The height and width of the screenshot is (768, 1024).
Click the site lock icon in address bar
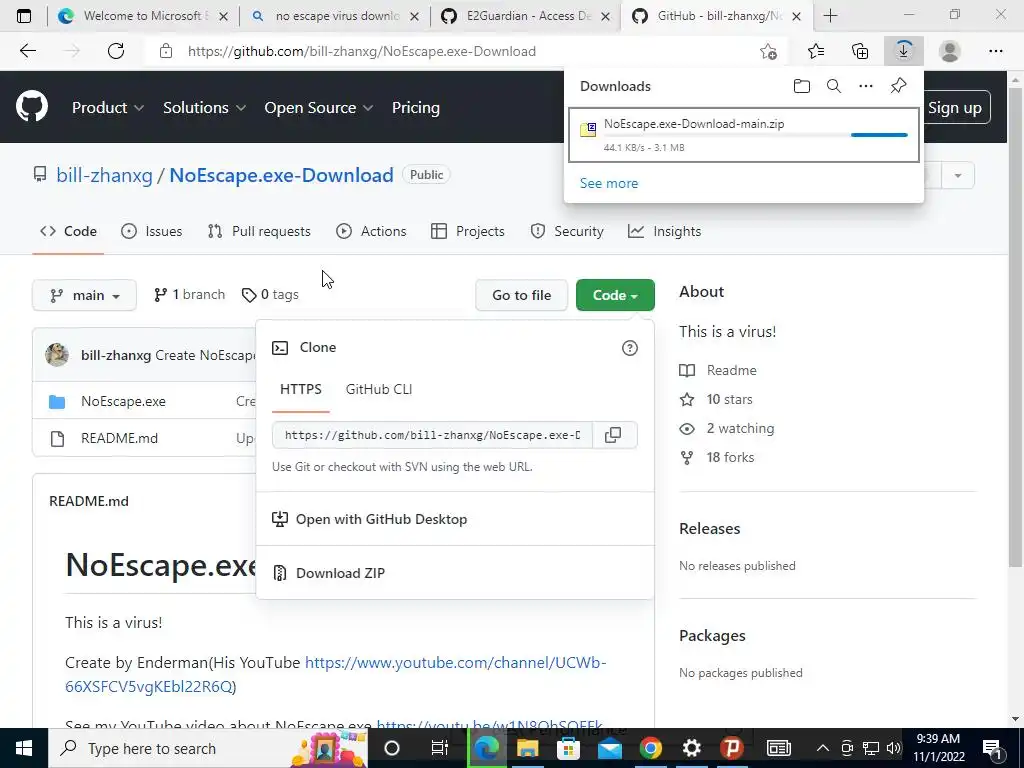[166, 51]
